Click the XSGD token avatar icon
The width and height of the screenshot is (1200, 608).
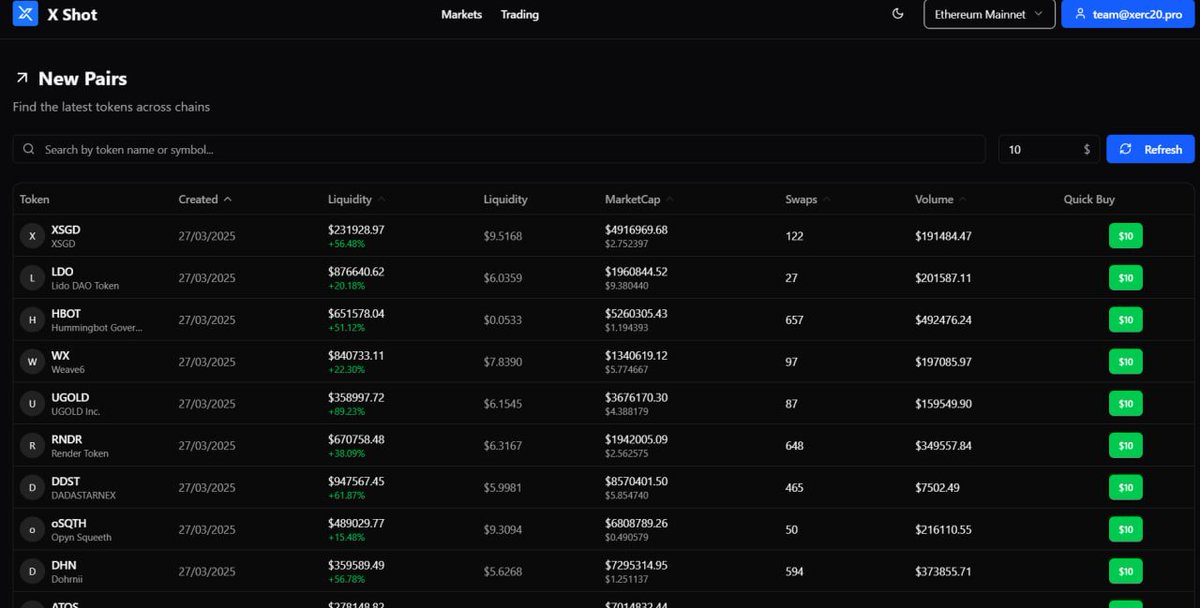pyautogui.click(x=32, y=236)
